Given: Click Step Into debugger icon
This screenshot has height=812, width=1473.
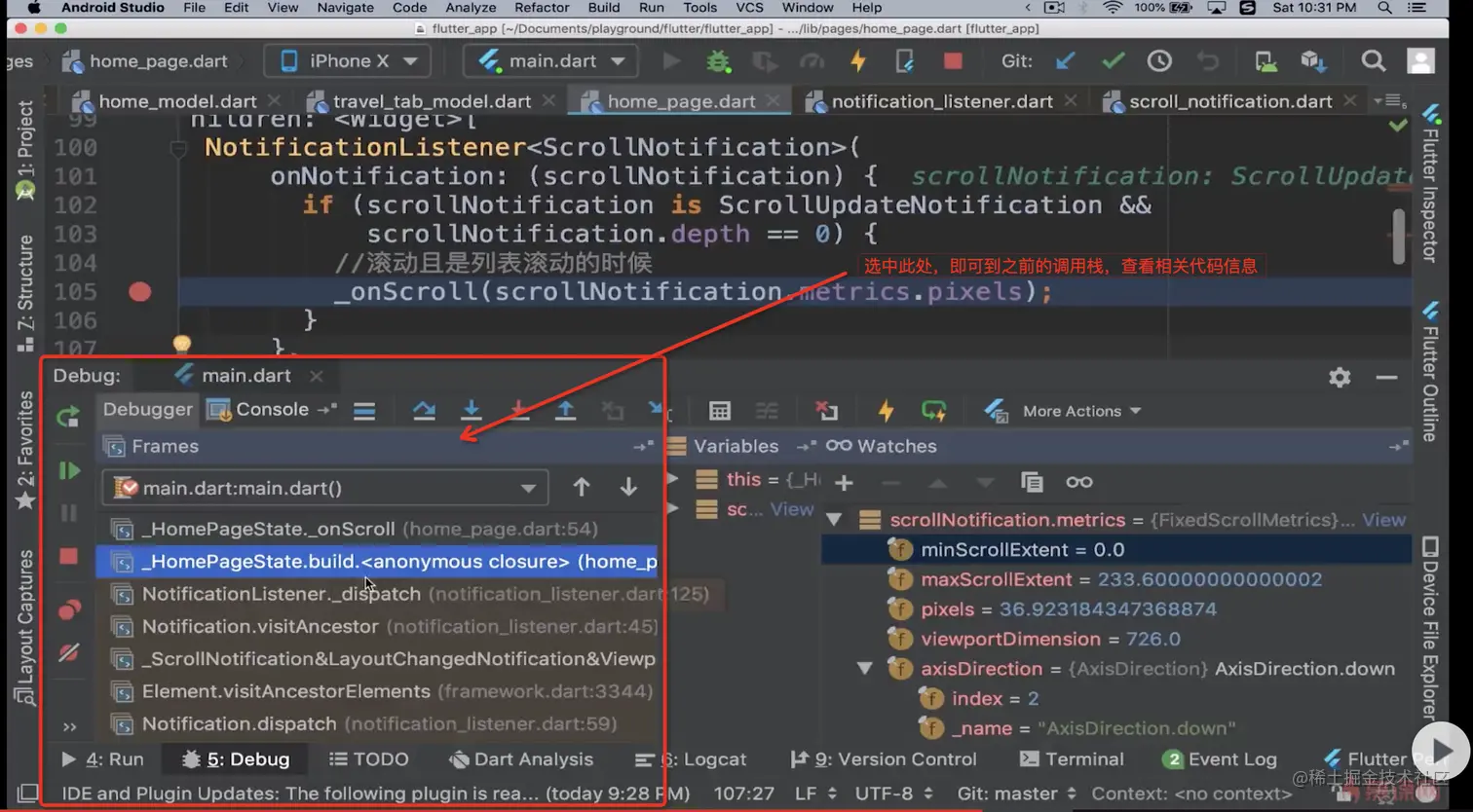Looking at the screenshot, I should click(472, 411).
